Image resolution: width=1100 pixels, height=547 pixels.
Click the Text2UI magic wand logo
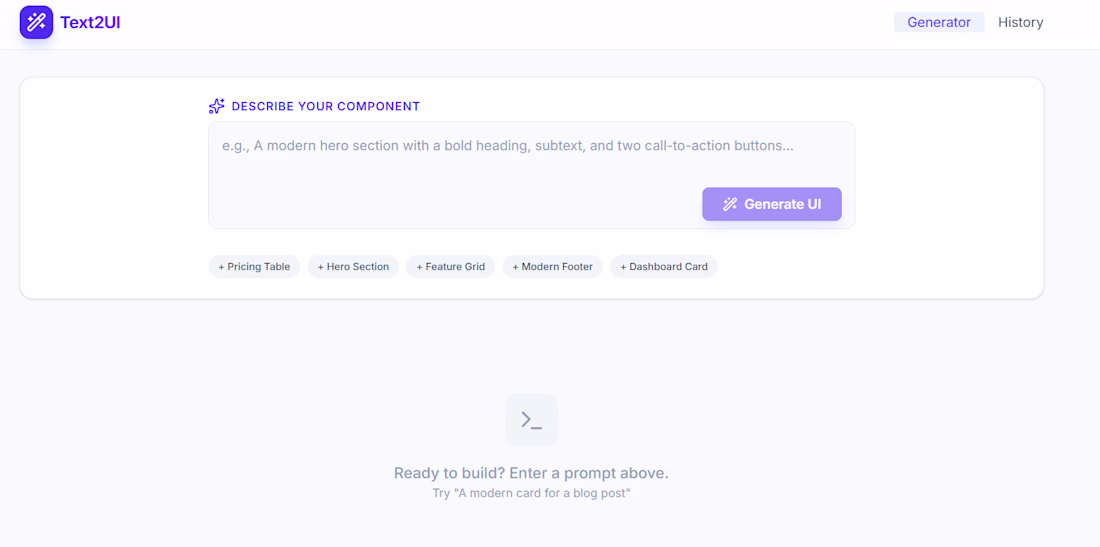(x=36, y=22)
